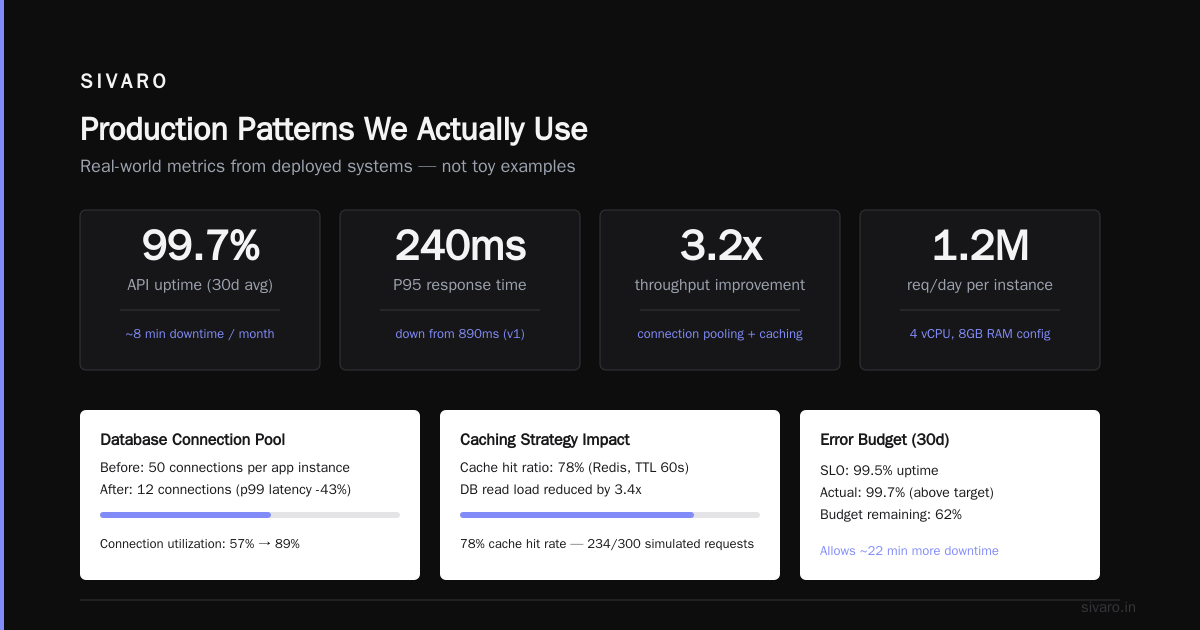
Task: Click the "down from 890ms (v1)" note
Action: pyautogui.click(x=460, y=334)
